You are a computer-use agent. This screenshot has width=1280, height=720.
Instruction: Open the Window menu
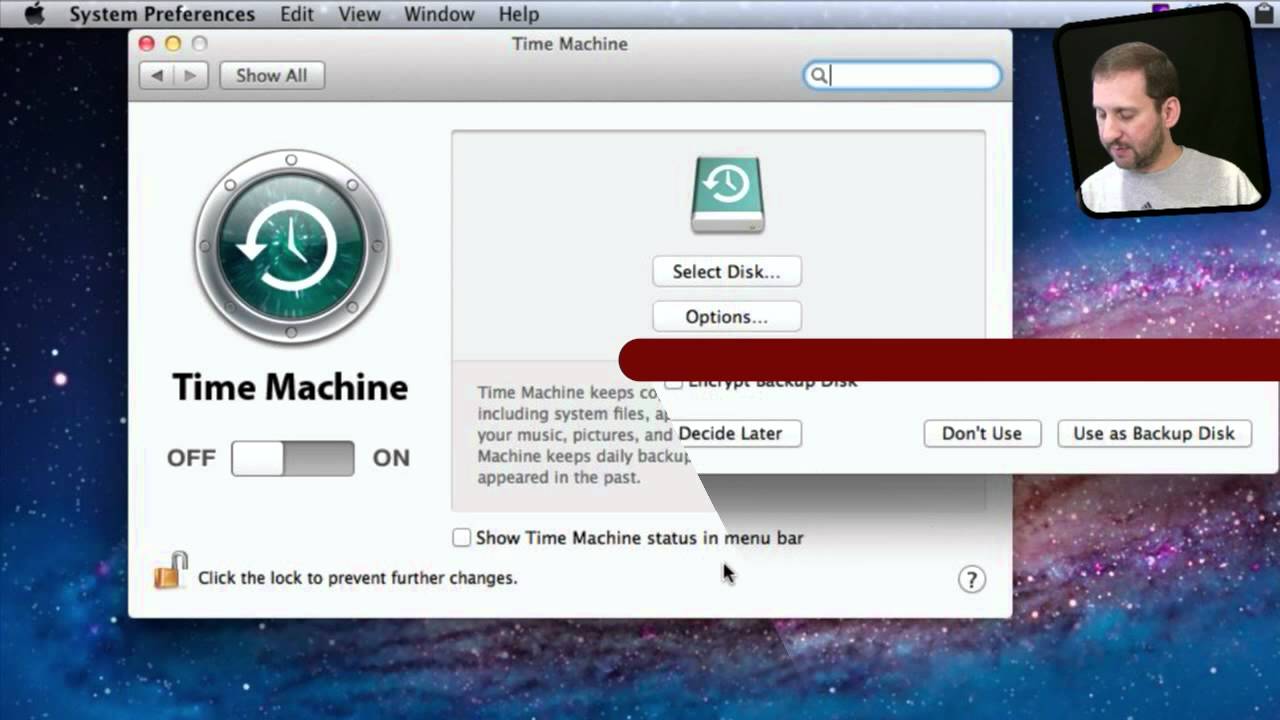(x=439, y=14)
